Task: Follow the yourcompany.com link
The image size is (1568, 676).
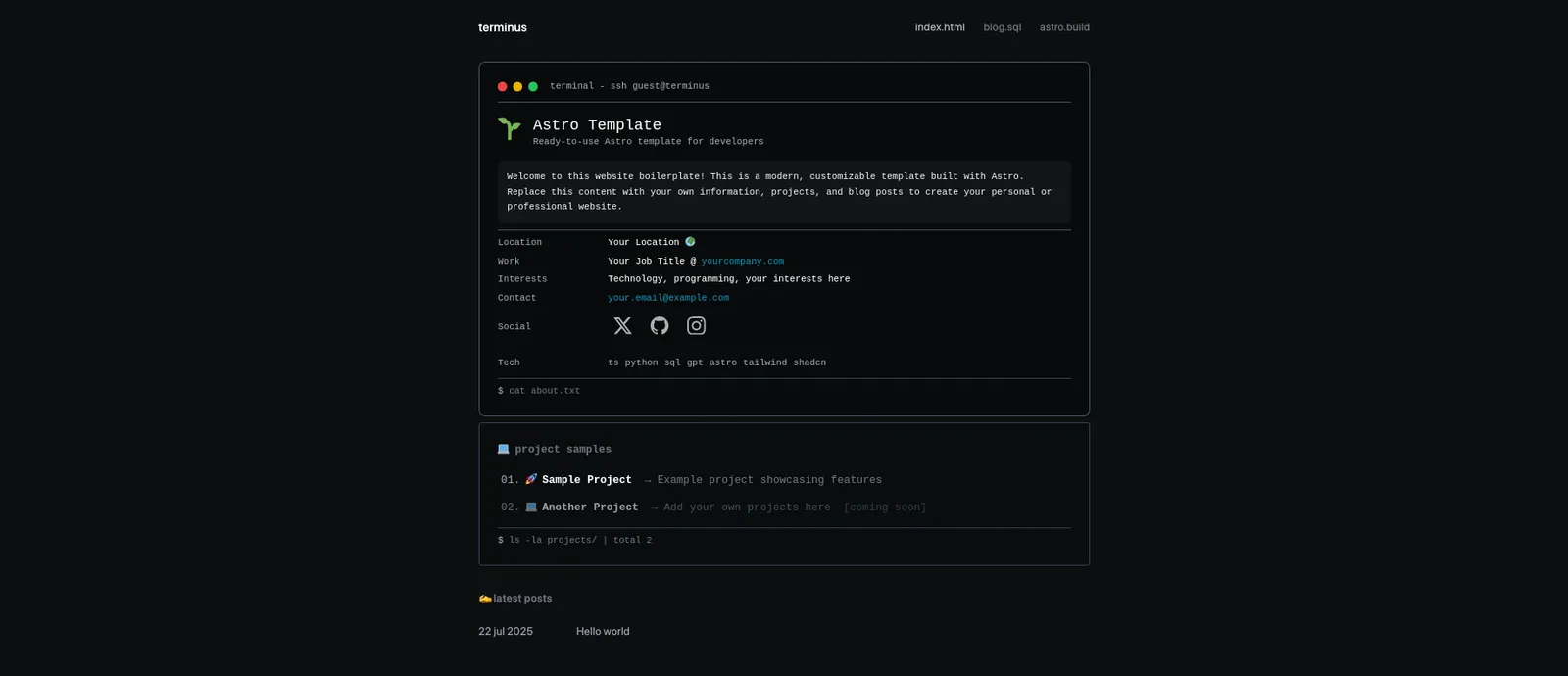Action: (x=742, y=262)
